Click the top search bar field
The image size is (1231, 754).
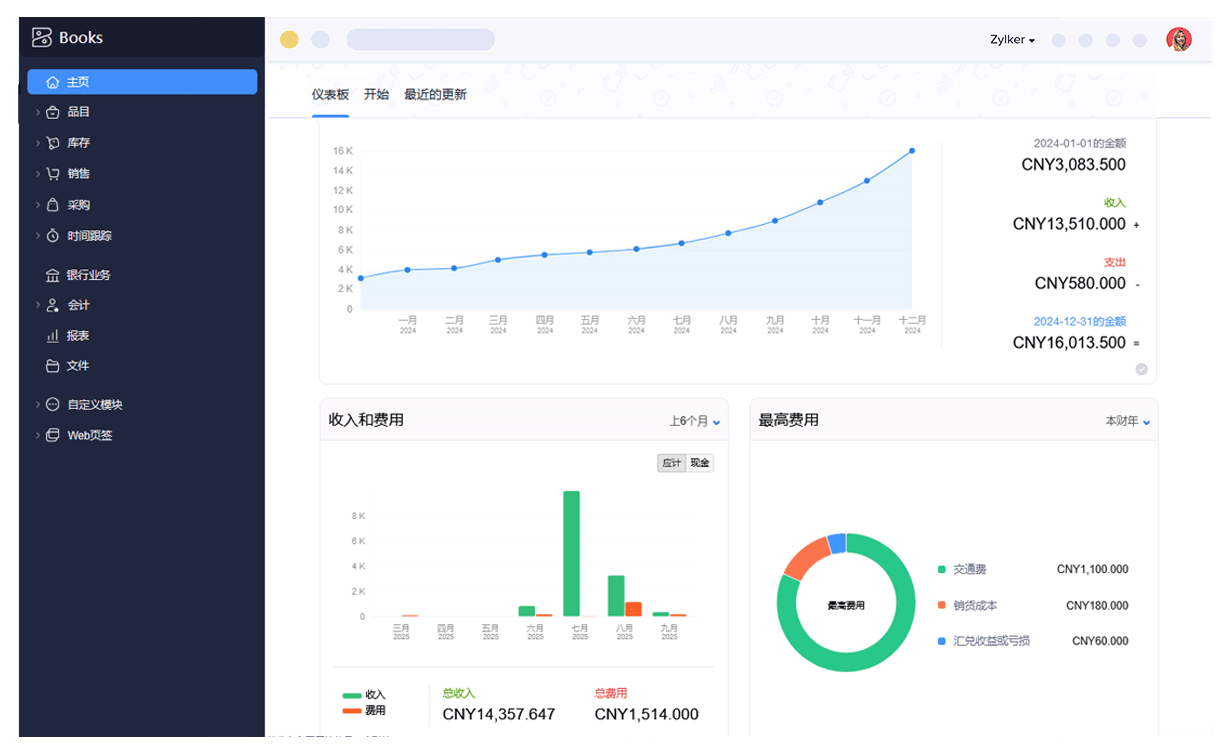click(420, 40)
